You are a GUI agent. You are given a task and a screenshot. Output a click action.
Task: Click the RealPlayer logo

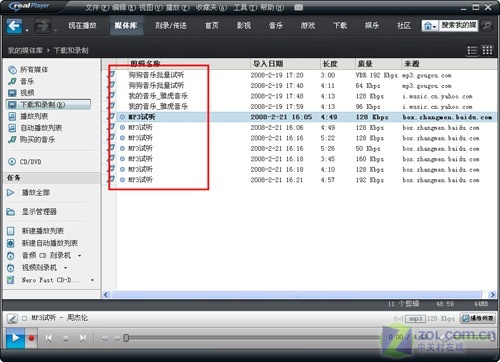(x=29, y=6)
